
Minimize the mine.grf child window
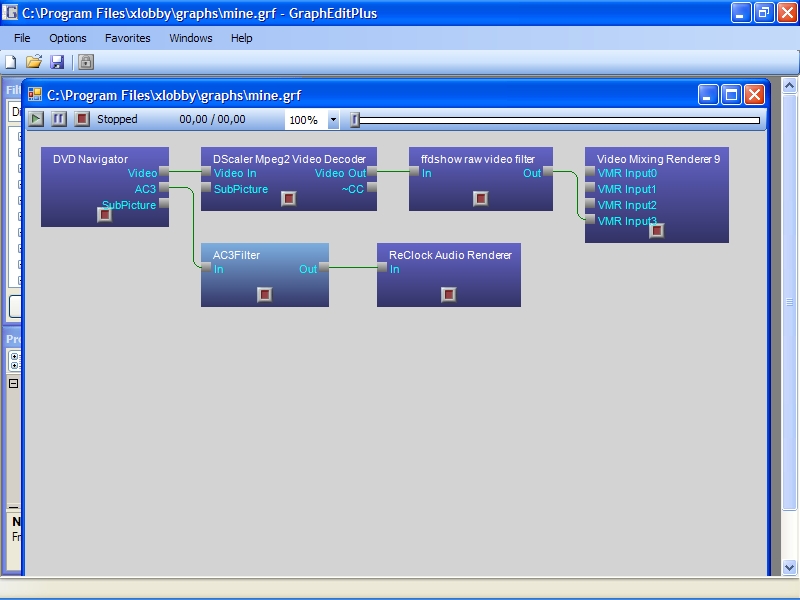[708, 95]
